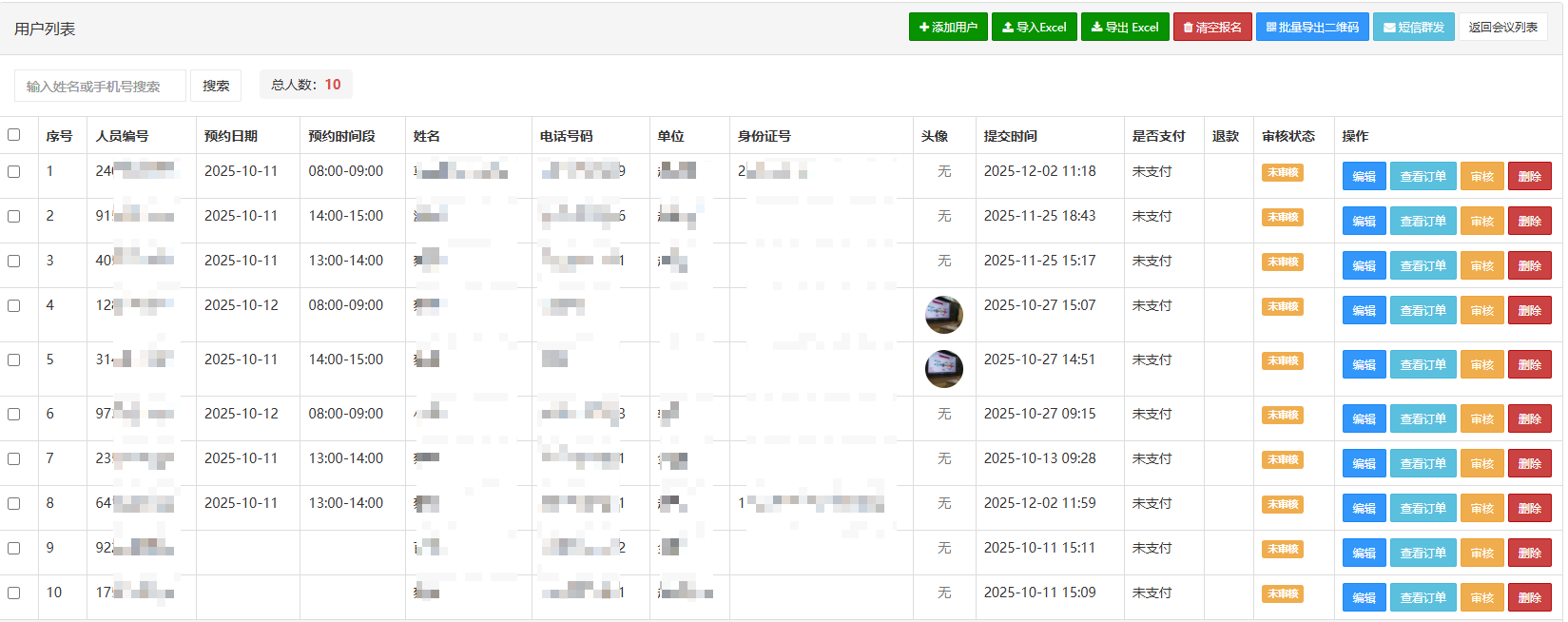Focus the name or phone search field
The height and width of the screenshot is (622, 1568).
pyautogui.click(x=100, y=86)
